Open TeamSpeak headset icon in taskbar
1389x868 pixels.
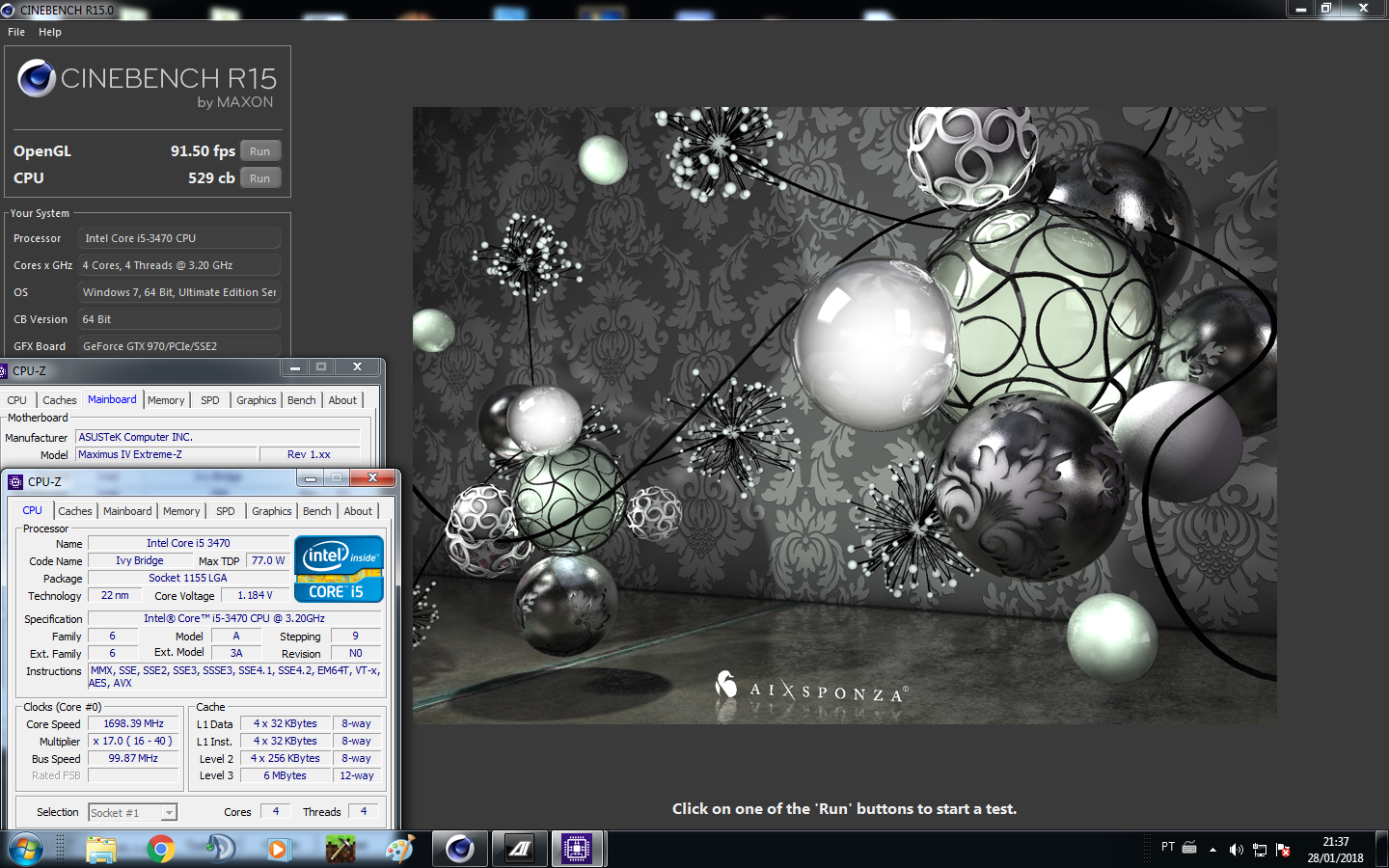click(x=220, y=850)
